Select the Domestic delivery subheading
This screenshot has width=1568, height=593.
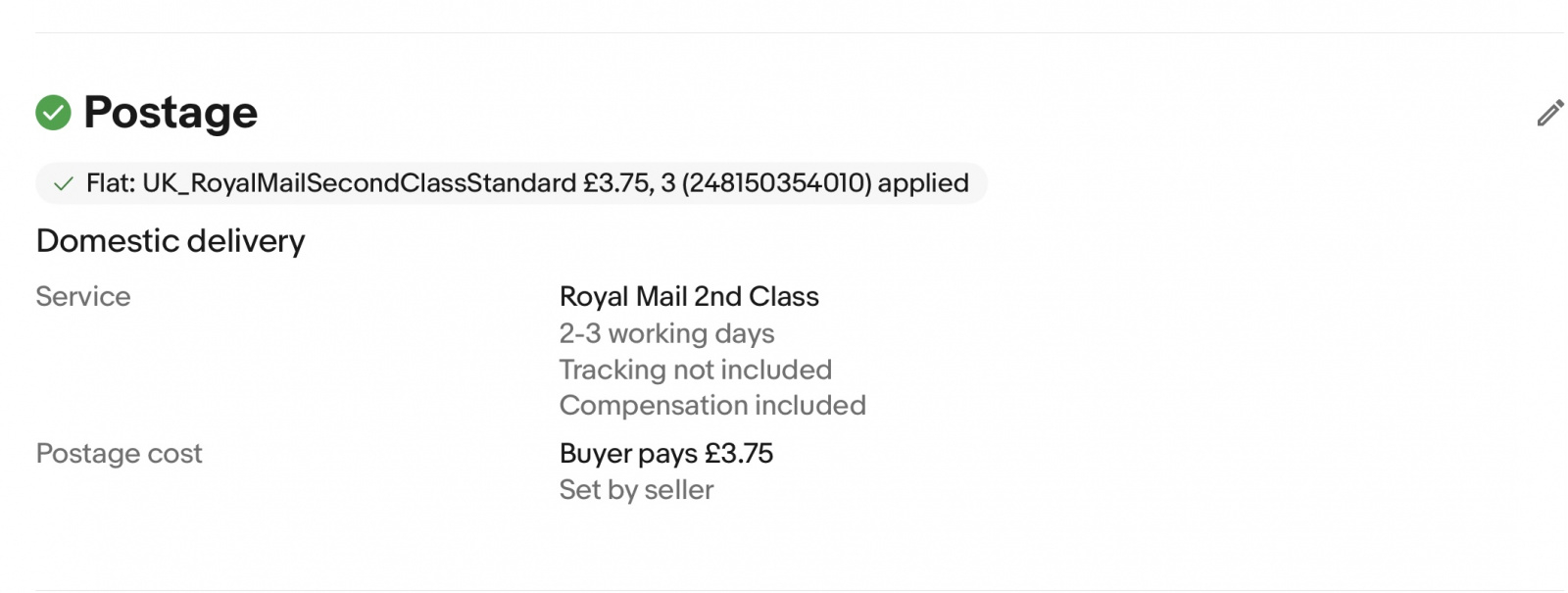[x=171, y=241]
